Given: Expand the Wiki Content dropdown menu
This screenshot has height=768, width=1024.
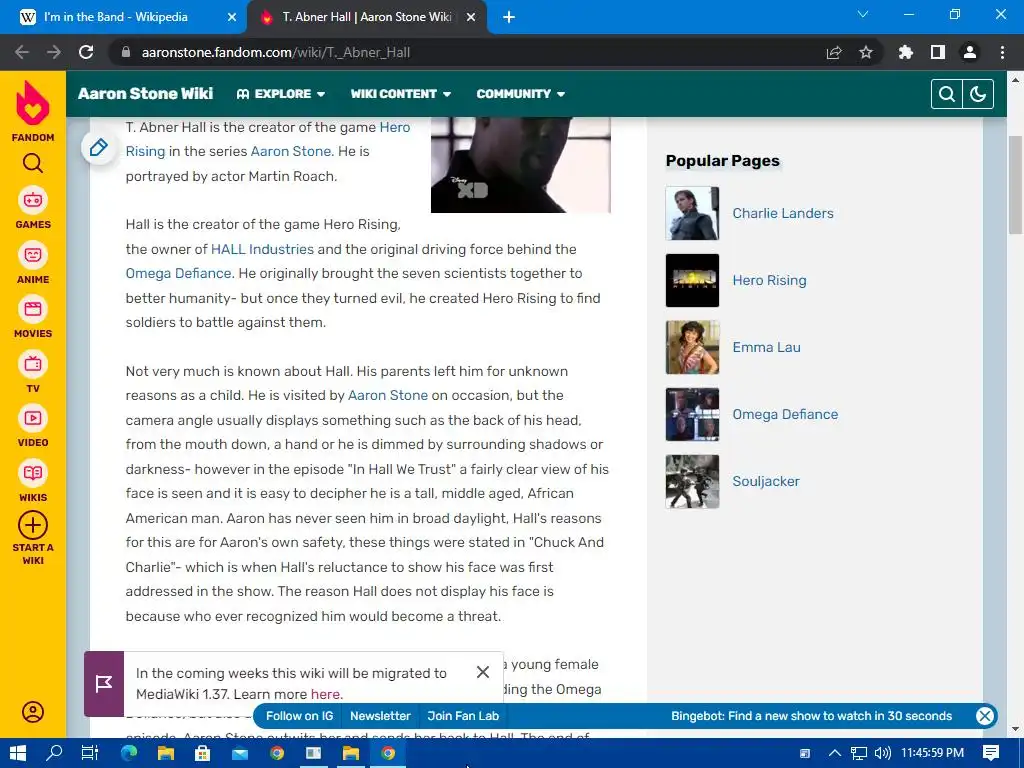Looking at the screenshot, I should pyautogui.click(x=401, y=94).
